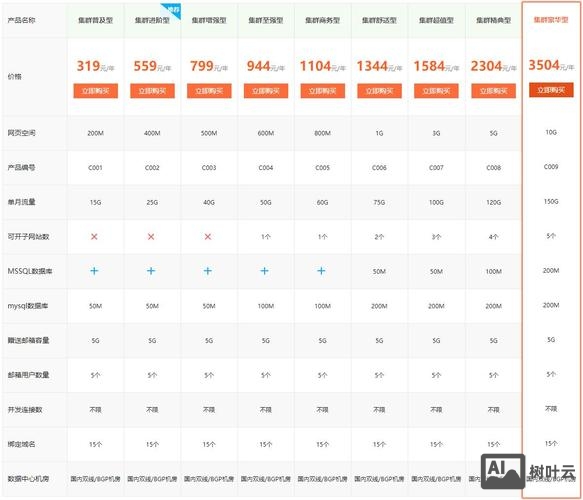583x500 pixels.
Task: Click the red X under the 799元 plan's sub-site row
Action: pyautogui.click(x=208, y=236)
